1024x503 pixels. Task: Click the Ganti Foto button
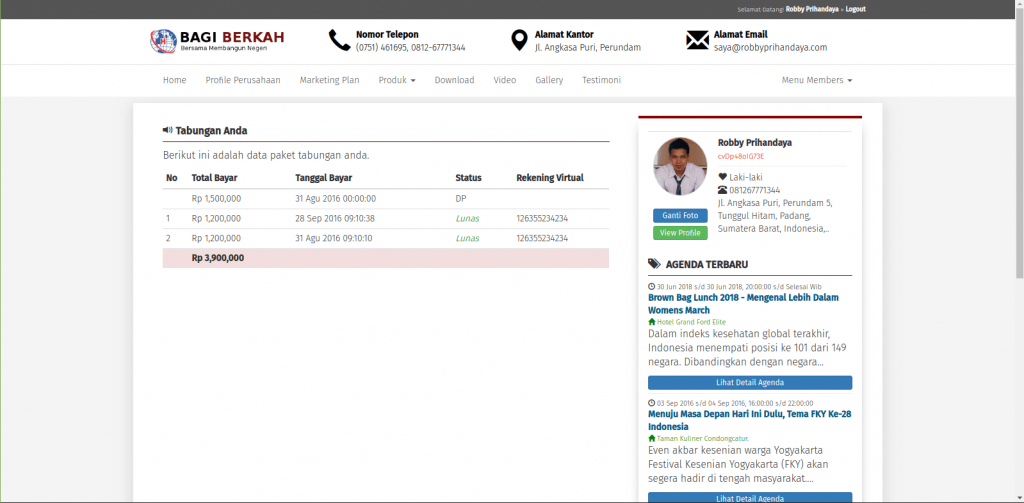click(x=680, y=216)
